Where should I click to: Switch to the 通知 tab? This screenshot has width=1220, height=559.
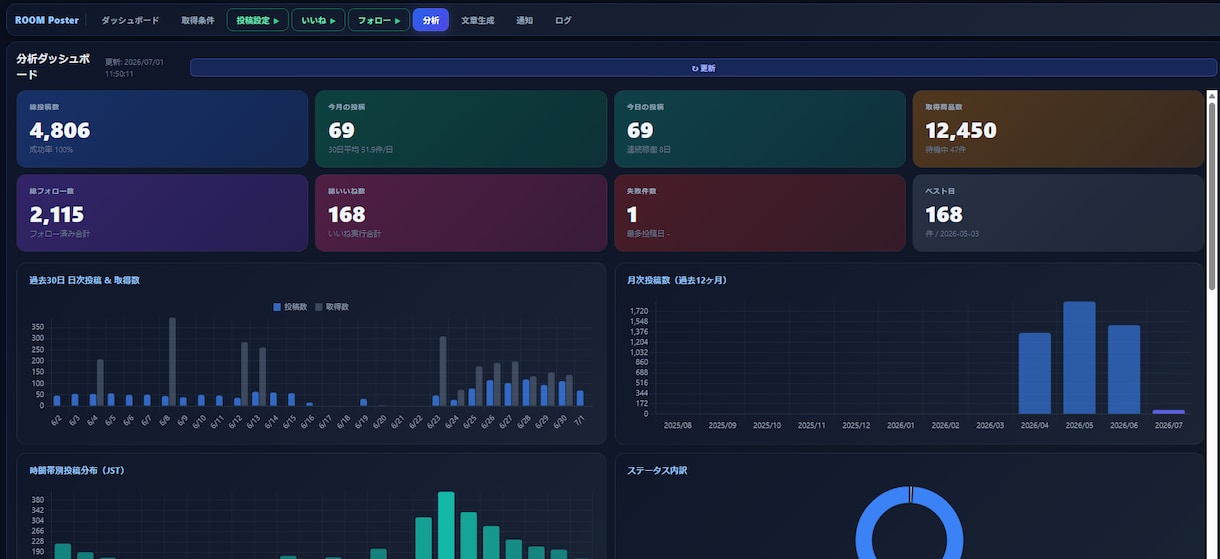pos(525,20)
